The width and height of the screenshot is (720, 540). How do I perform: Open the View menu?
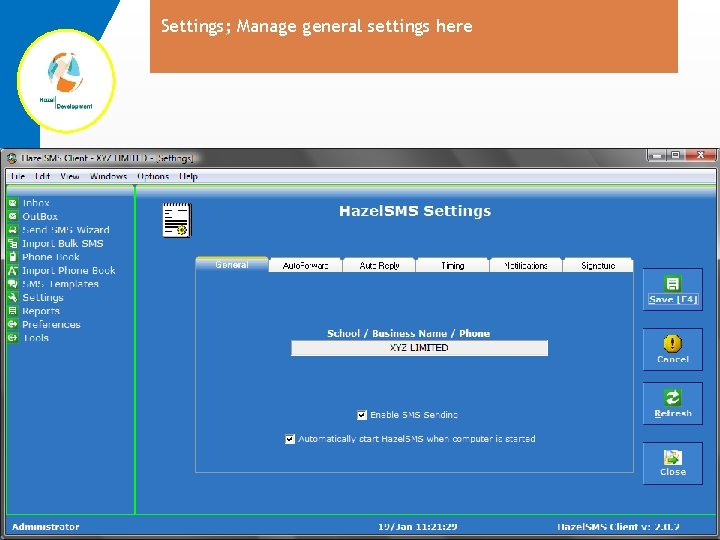(70, 176)
